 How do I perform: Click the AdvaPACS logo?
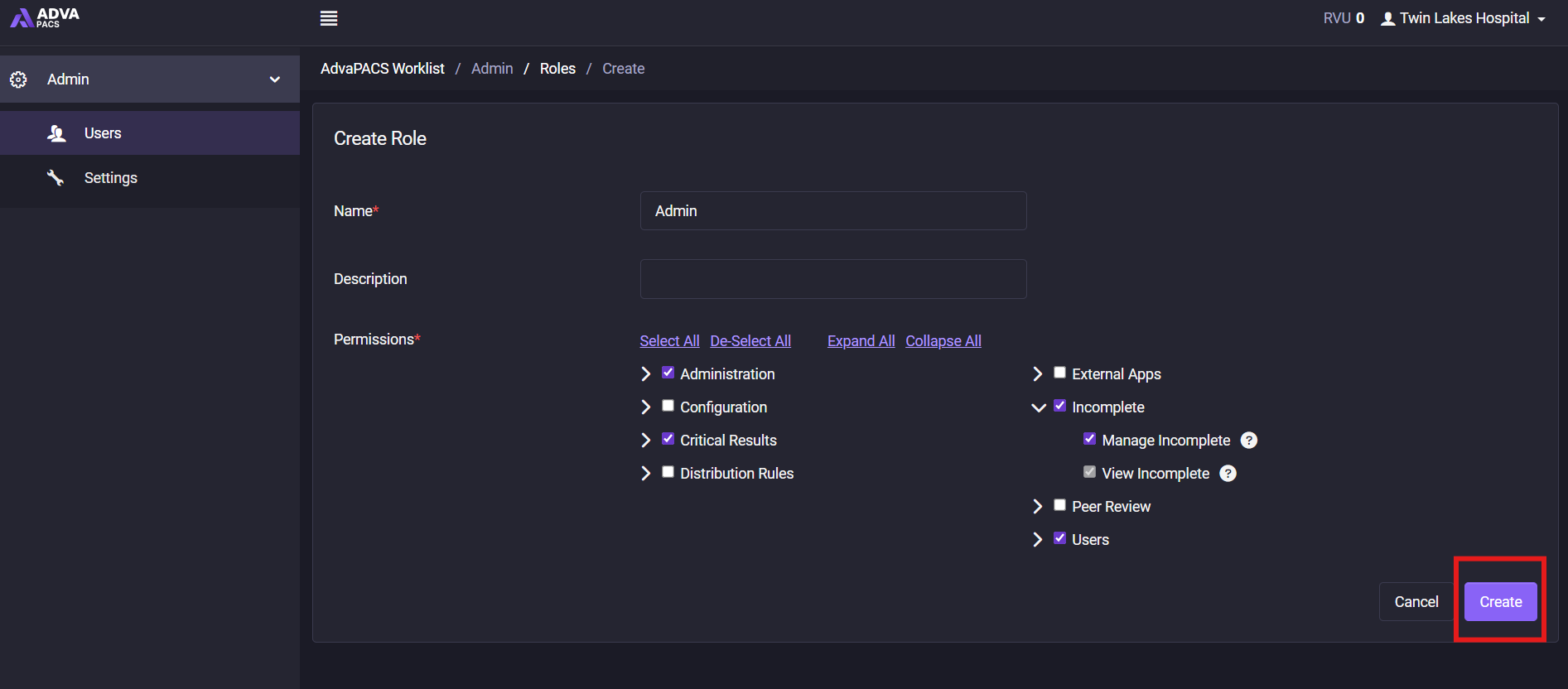(x=45, y=17)
